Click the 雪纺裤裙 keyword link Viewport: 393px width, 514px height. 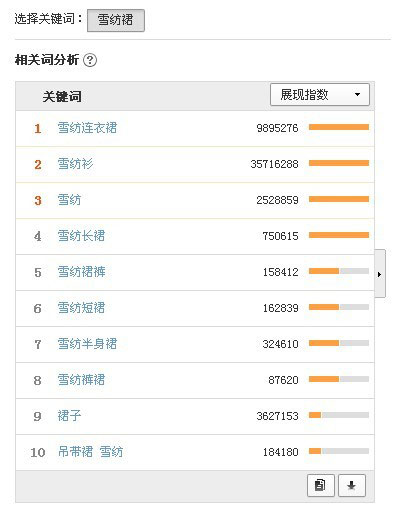click(x=81, y=380)
